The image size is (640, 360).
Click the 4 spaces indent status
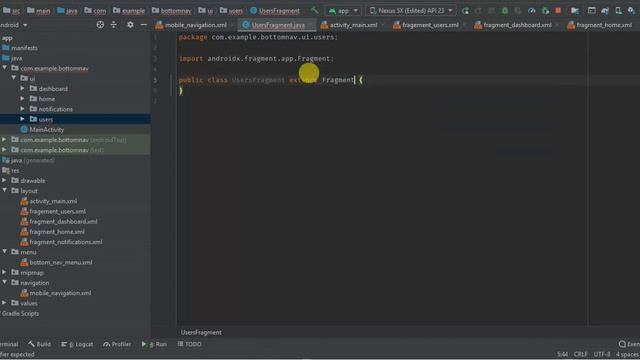coord(628,354)
